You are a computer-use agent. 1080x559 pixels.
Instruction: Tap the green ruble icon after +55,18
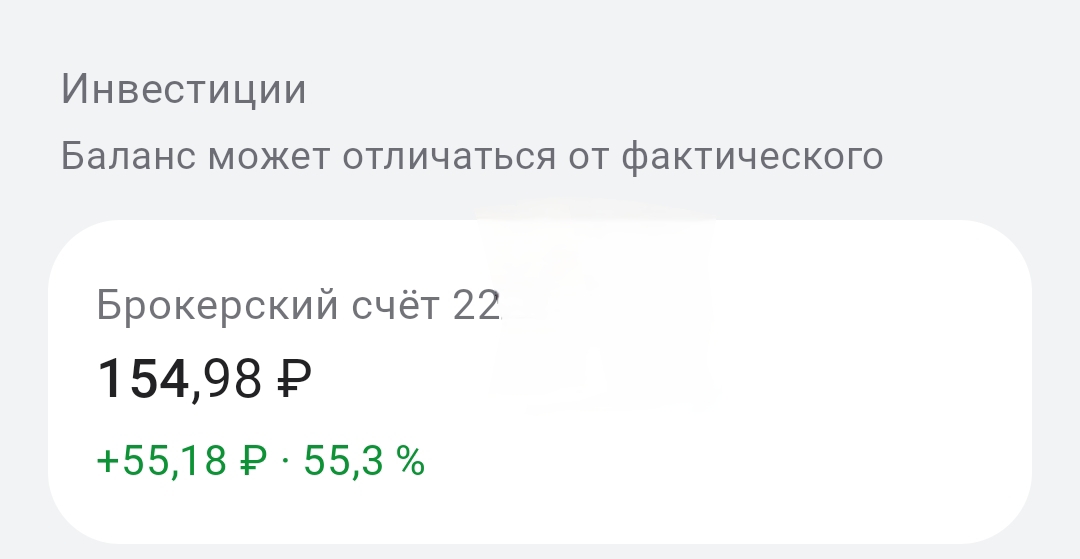click(x=253, y=462)
